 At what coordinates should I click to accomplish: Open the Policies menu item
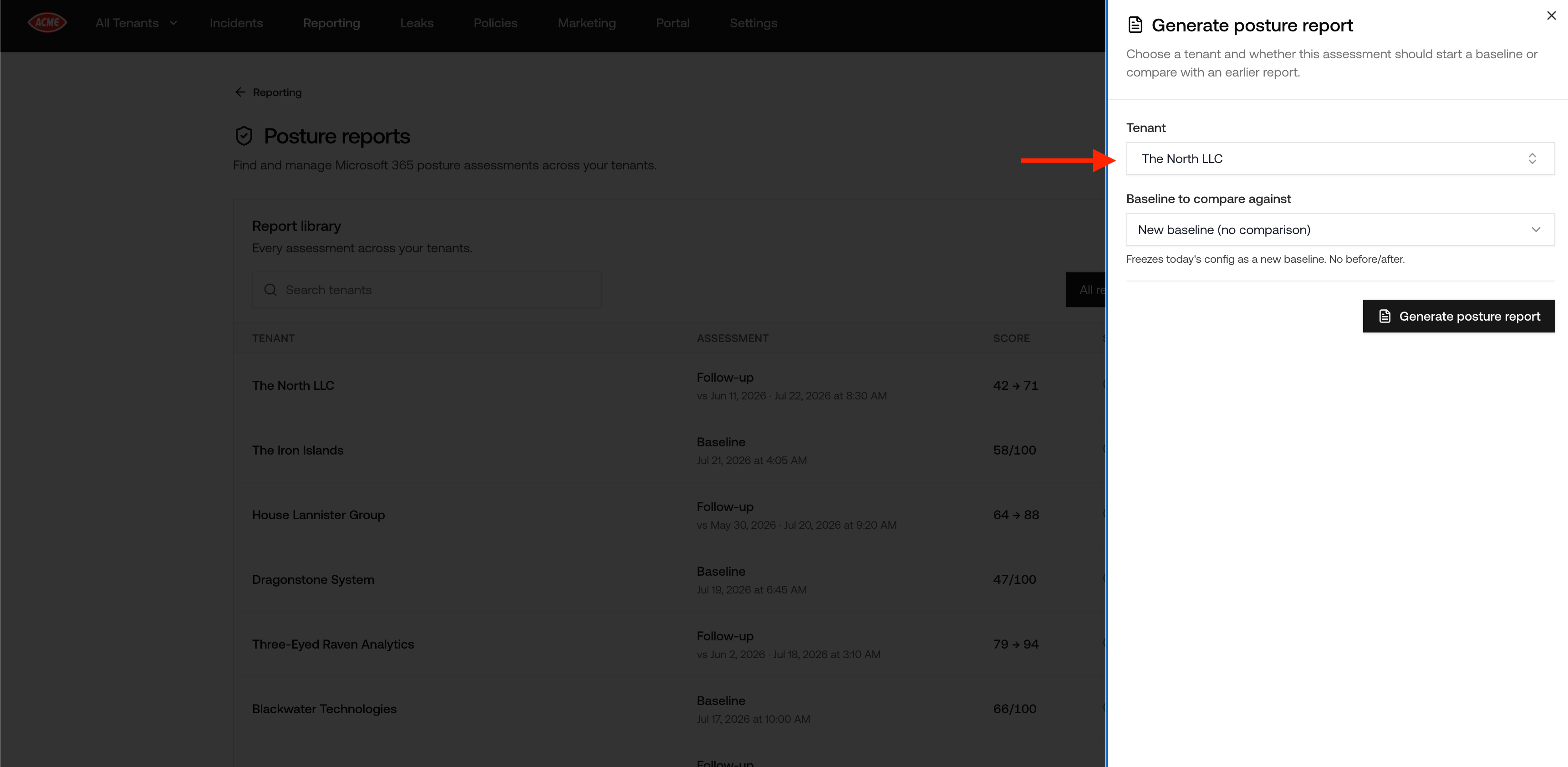click(495, 23)
